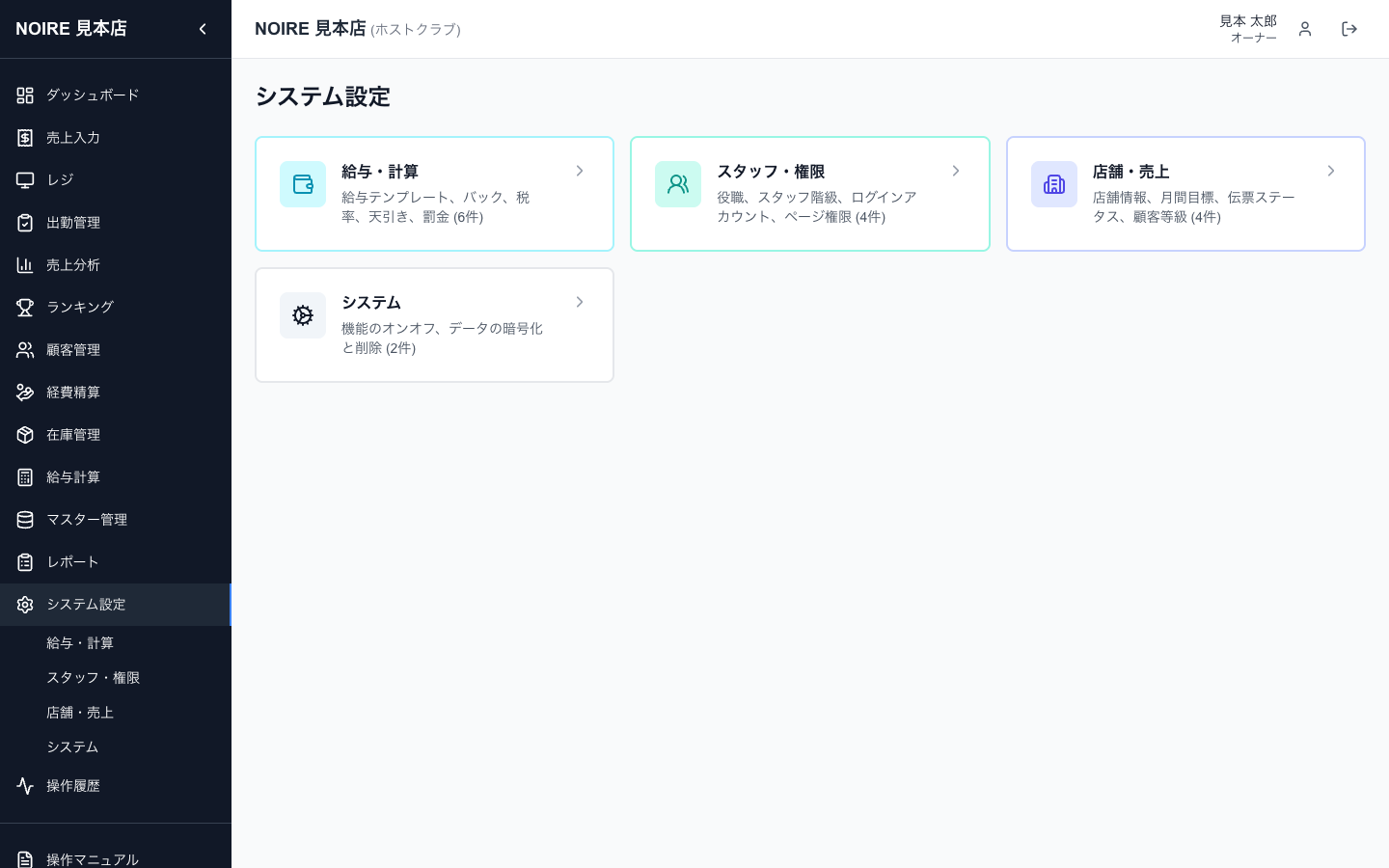
Task: Open chevron on システム card
Action: point(580,302)
